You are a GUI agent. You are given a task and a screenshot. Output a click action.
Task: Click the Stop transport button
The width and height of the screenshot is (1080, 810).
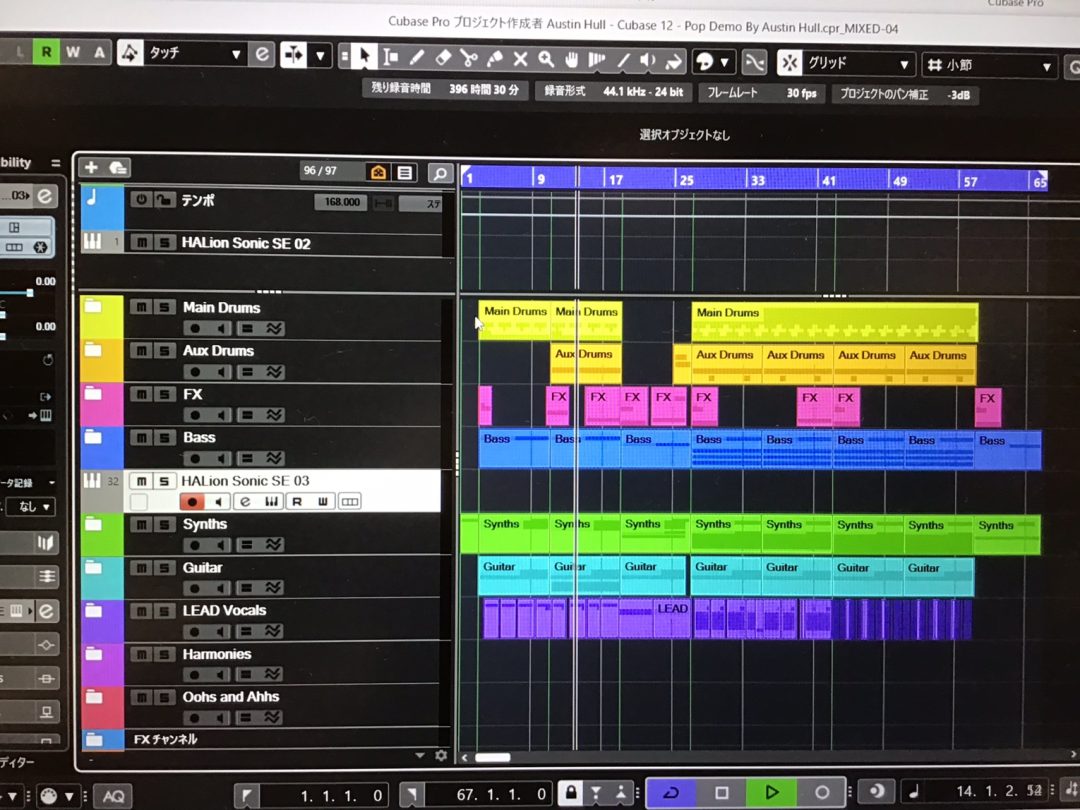point(721,792)
